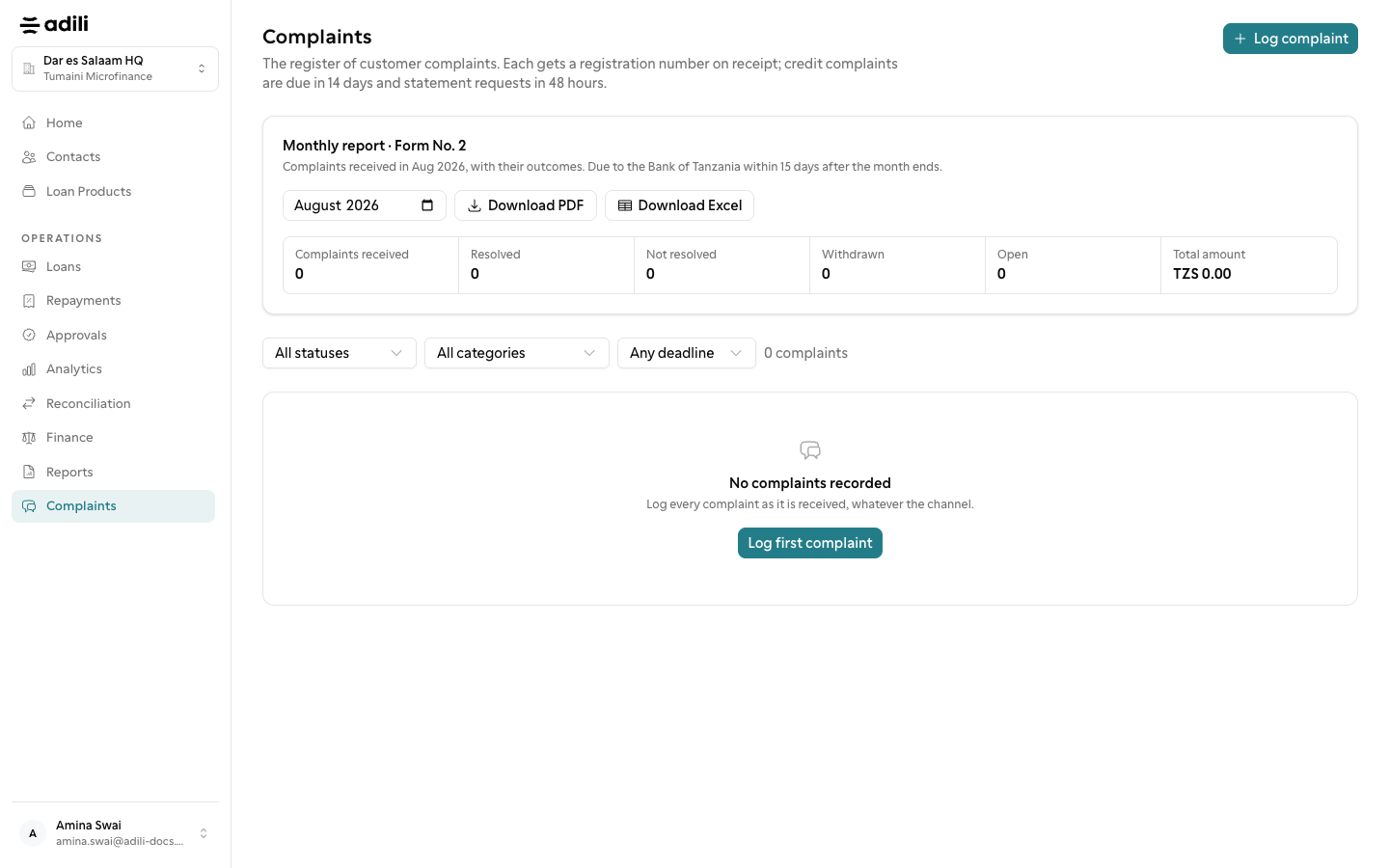
Task: Click the adili logo icon
Action: [30, 24]
